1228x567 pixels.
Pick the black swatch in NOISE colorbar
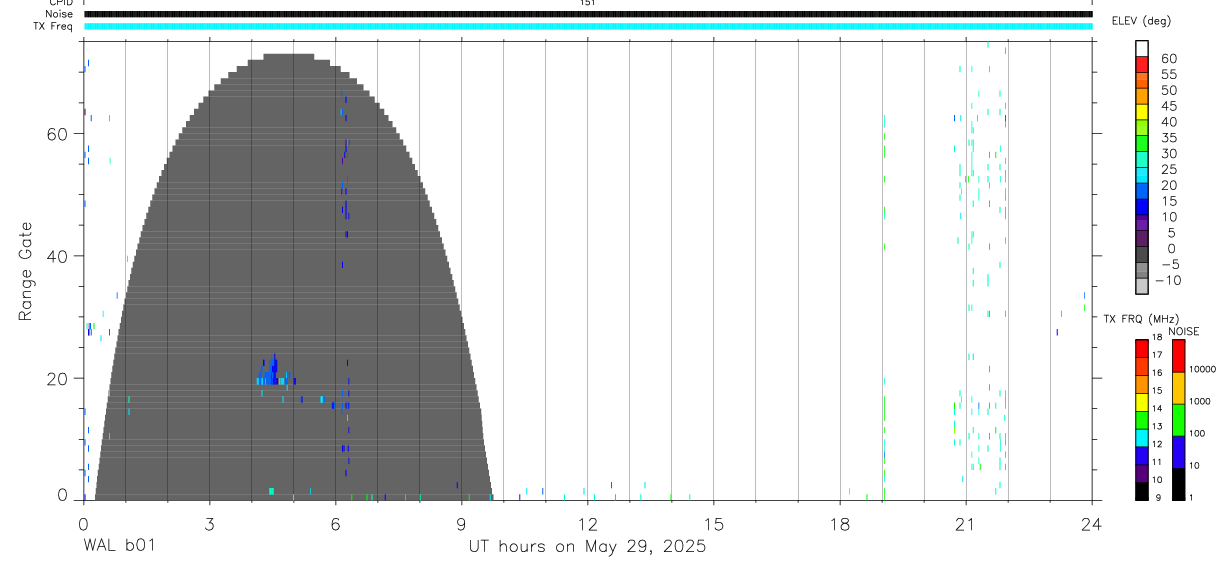pyautogui.click(x=1178, y=484)
